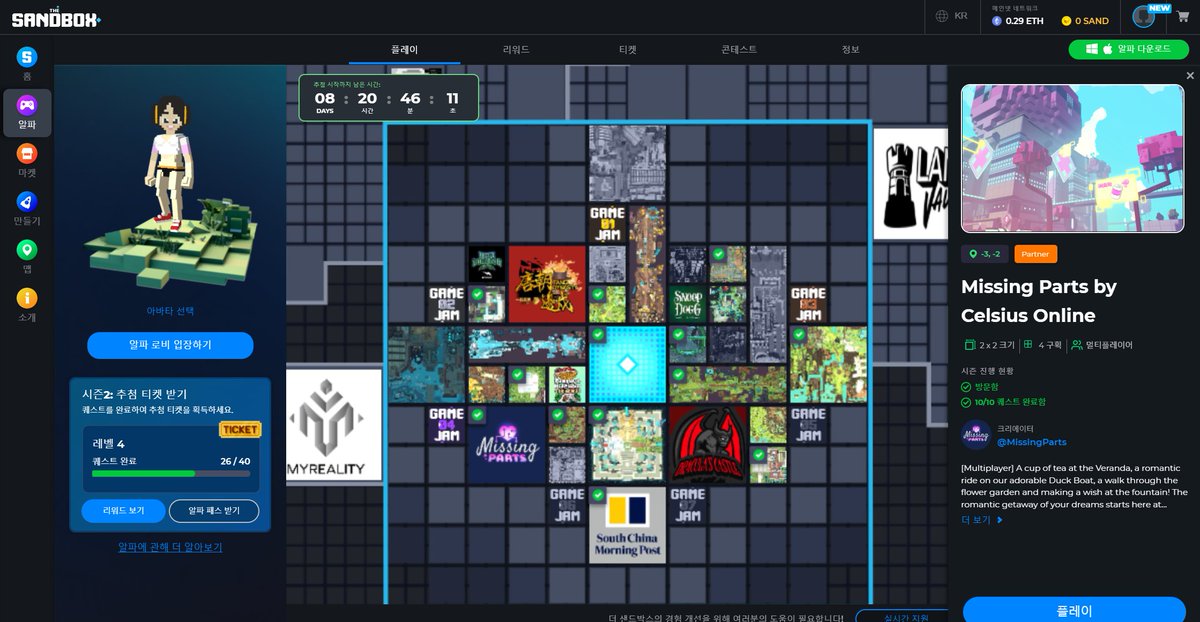Click the TICKET badge on level card

[x=240, y=430]
